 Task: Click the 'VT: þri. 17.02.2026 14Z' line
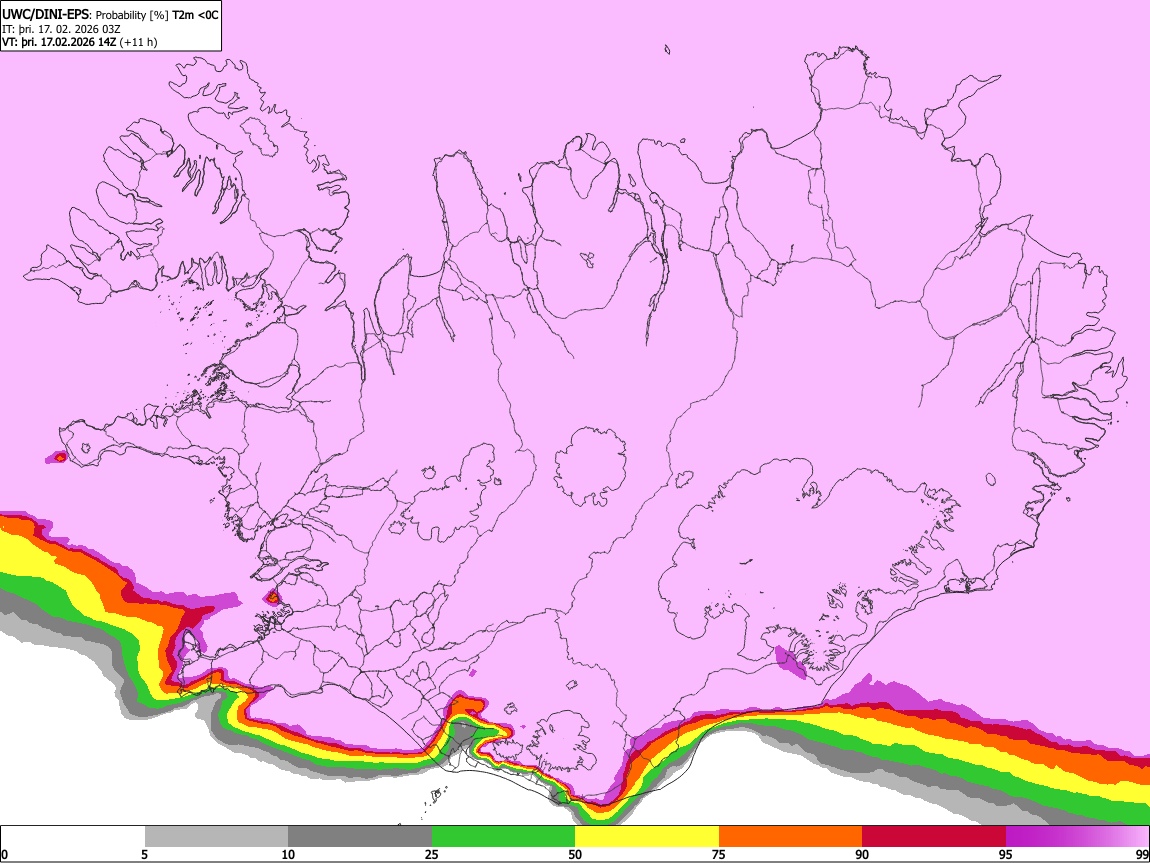point(59,42)
